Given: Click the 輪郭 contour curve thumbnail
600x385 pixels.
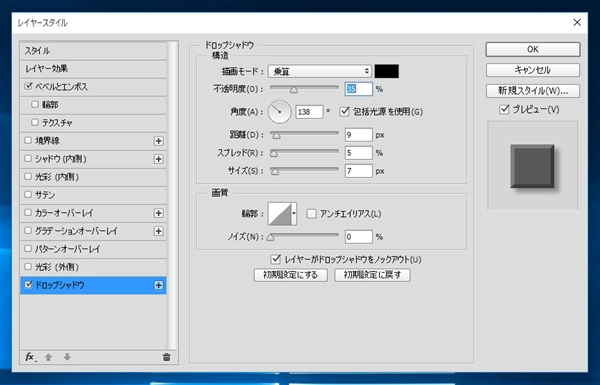Looking at the screenshot, I should tap(279, 214).
